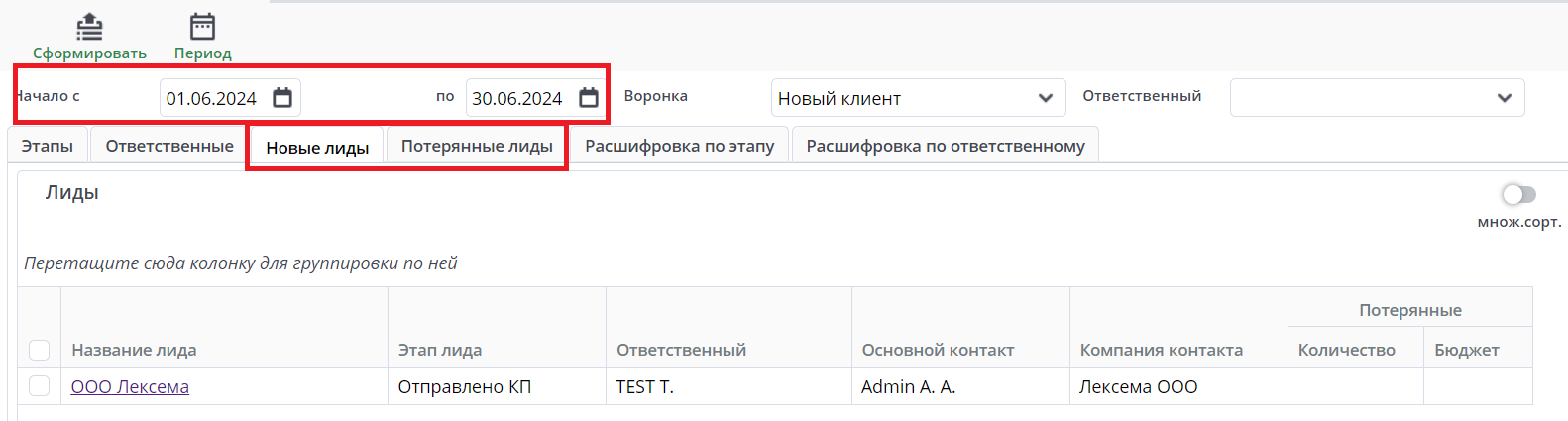Open the ООО Лексема lead link

click(x=130, y=387)
